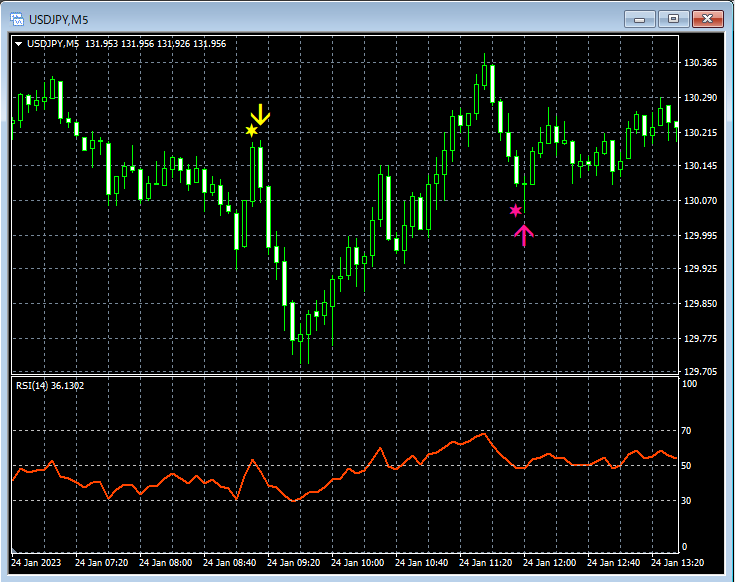Viewport: 736px width, 582px height.
Task: Click the RSI 50 level label
Action: point(686,466)
